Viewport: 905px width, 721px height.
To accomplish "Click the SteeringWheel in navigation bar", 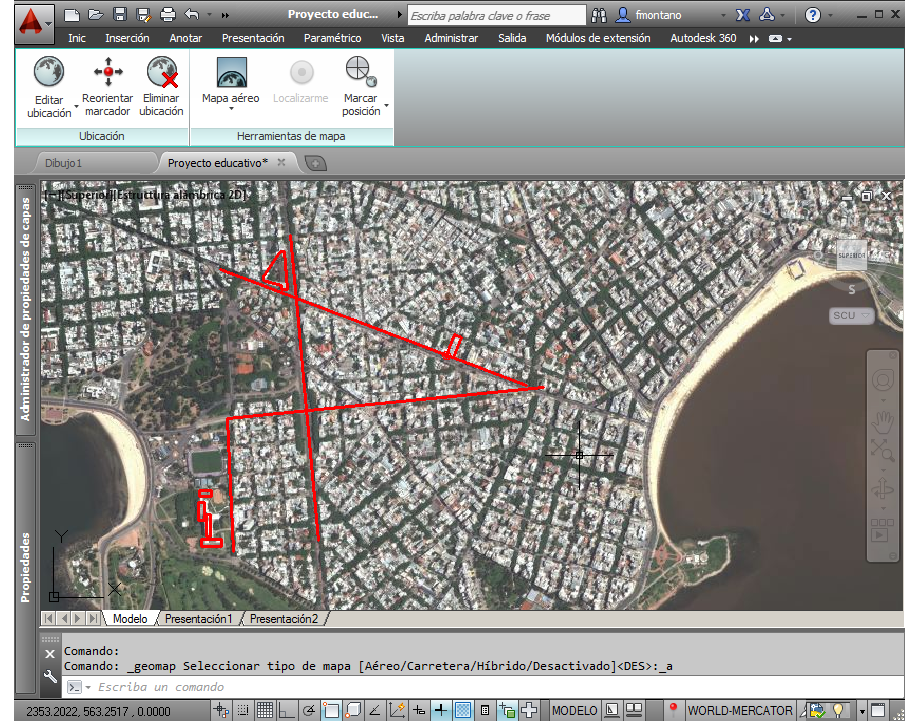I will [882, 381].
